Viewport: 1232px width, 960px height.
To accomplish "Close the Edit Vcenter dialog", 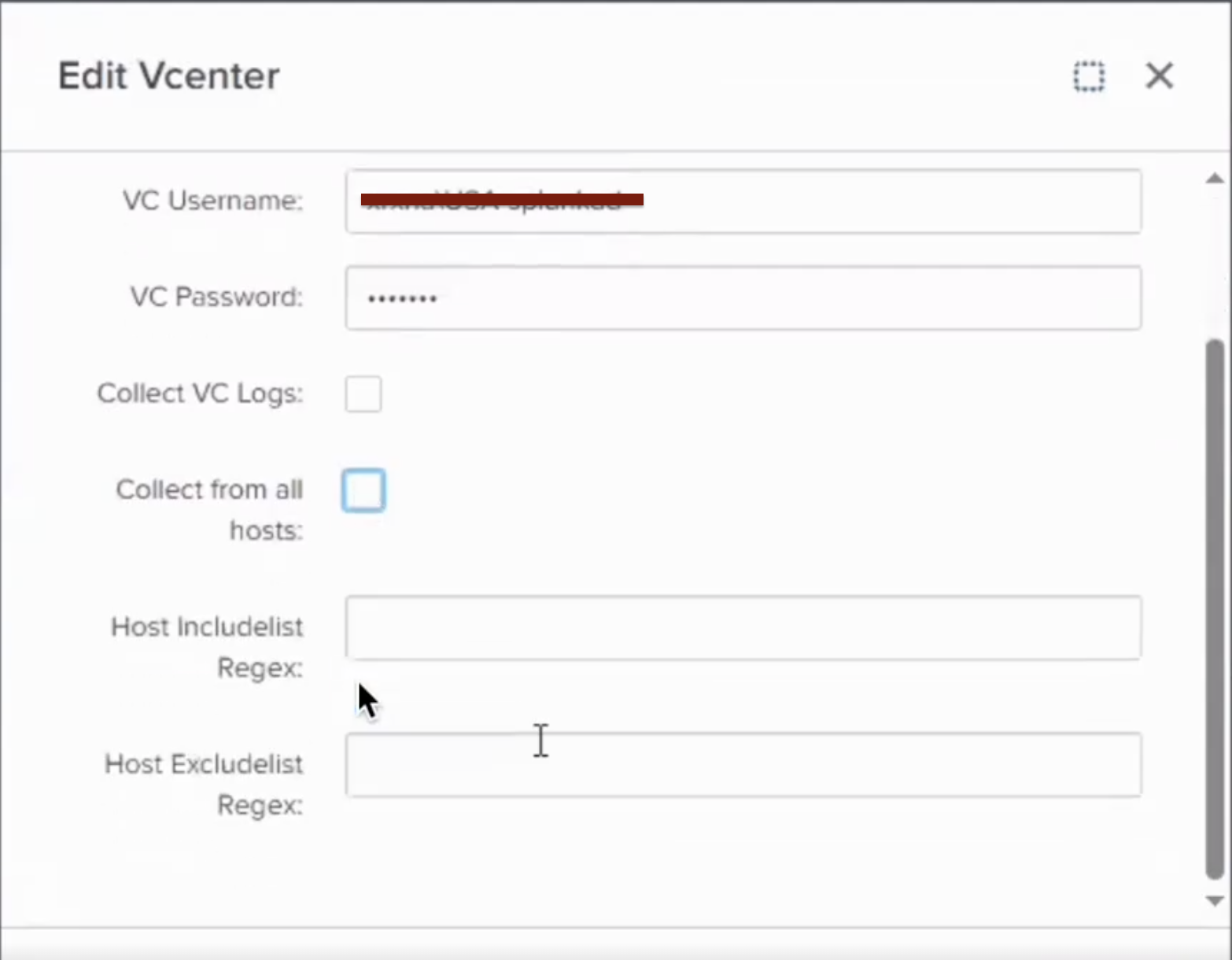I will [x=1159, y=76].
